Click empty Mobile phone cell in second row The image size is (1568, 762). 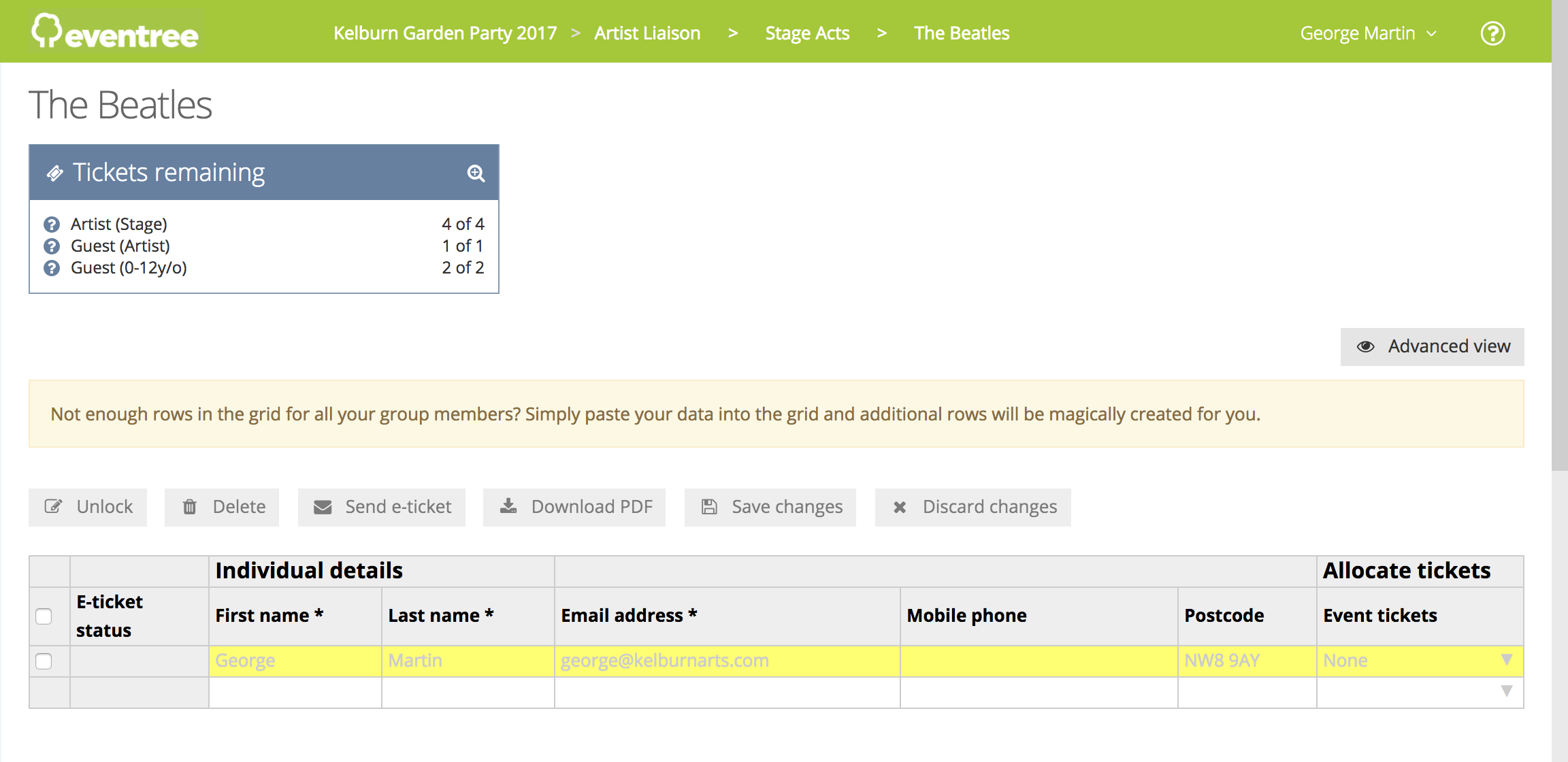[1039, 693]
